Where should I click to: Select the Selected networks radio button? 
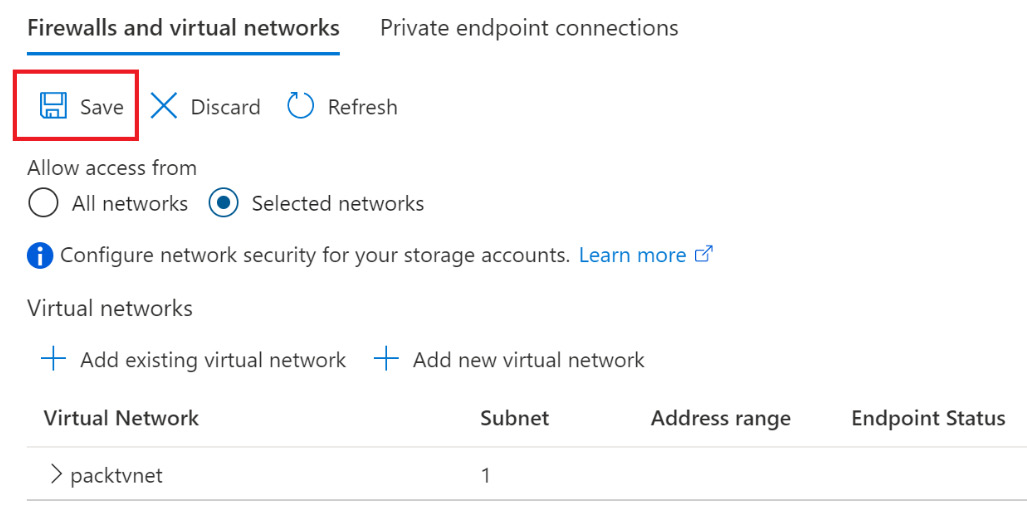pyautogui.click(x=223, y=204)
